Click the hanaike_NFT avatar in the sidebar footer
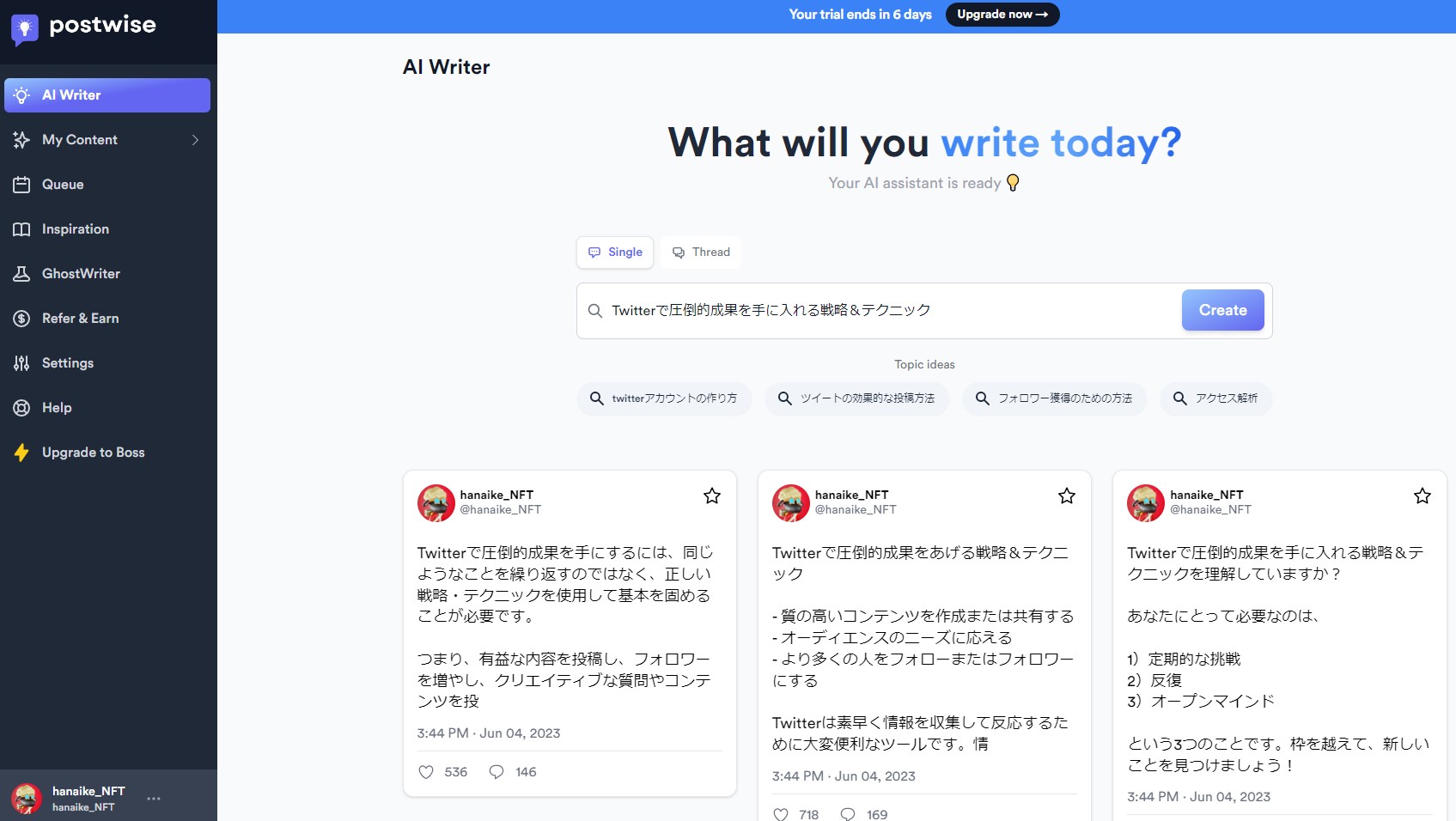 (27, 799)
